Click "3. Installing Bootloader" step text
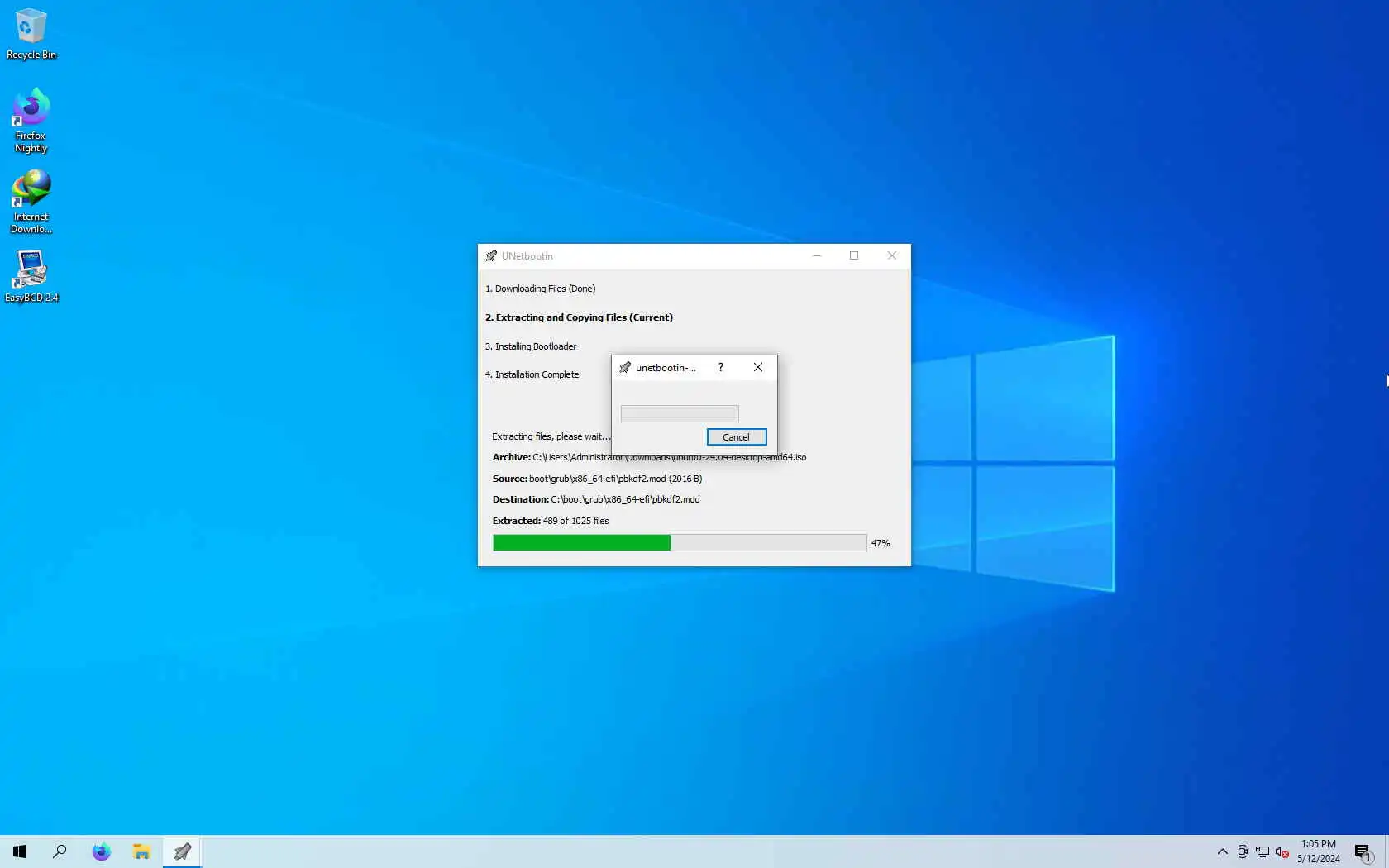The width and height of the screenshot is (1389, 868). 531,346
